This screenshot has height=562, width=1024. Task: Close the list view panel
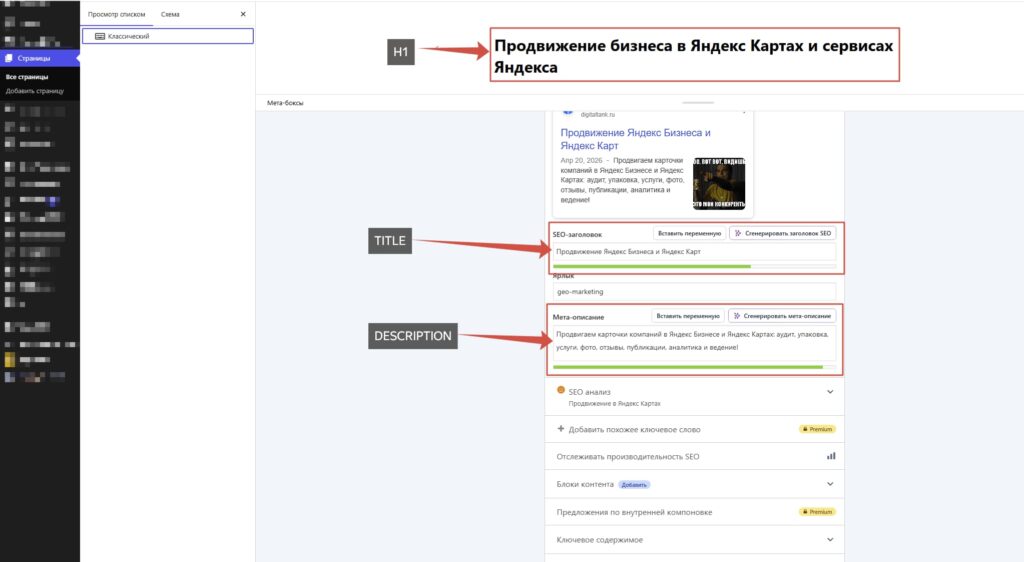[x=243, y=14]
